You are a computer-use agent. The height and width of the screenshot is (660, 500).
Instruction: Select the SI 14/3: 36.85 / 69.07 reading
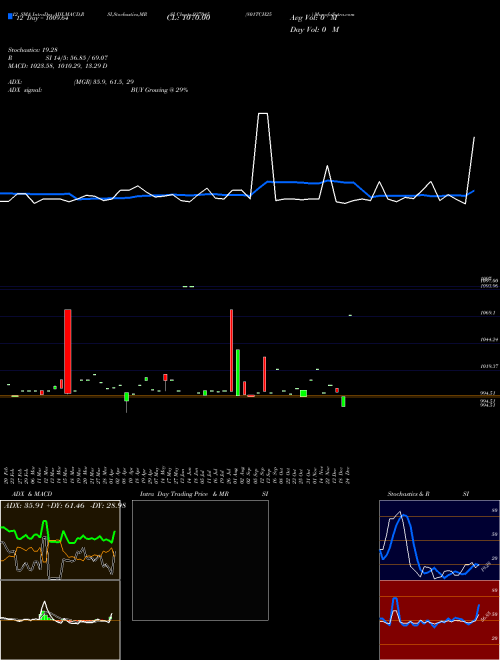click(77, 58)
